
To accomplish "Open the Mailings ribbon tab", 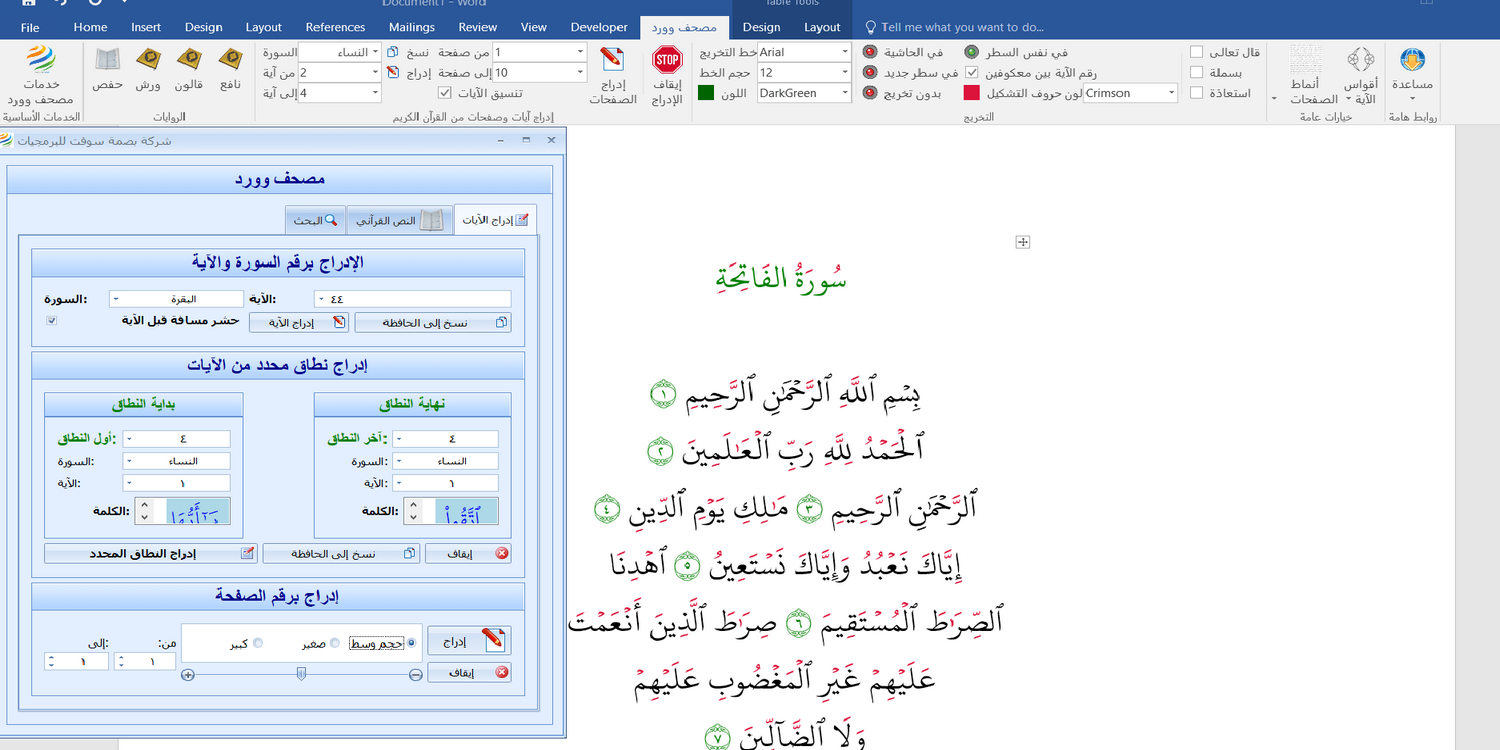I will 412,27.
